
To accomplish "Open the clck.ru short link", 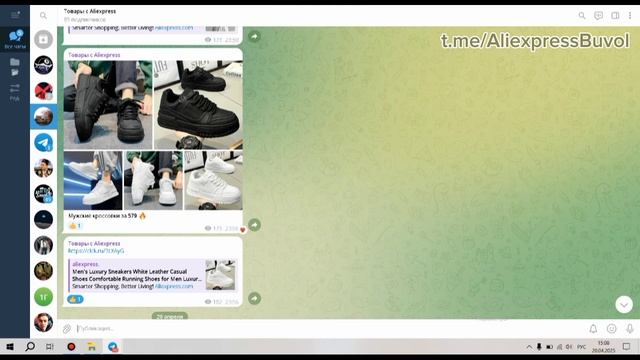I will (x=96, y=251).
